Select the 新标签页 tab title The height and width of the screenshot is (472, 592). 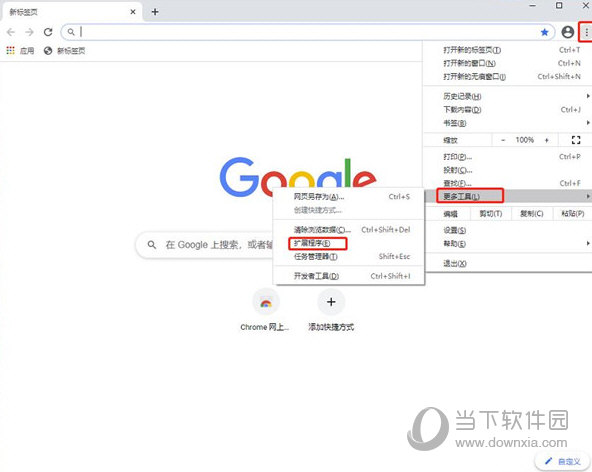[23, 12]
